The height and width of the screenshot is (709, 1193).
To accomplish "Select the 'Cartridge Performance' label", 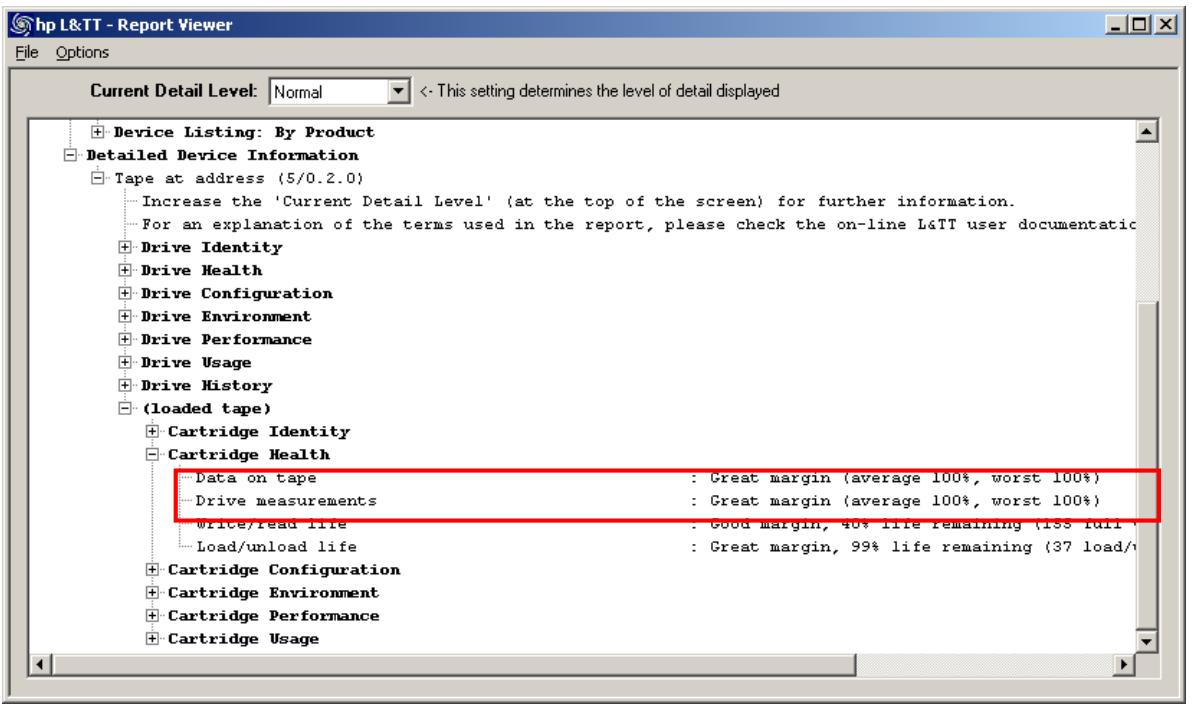I will (273, 615).
